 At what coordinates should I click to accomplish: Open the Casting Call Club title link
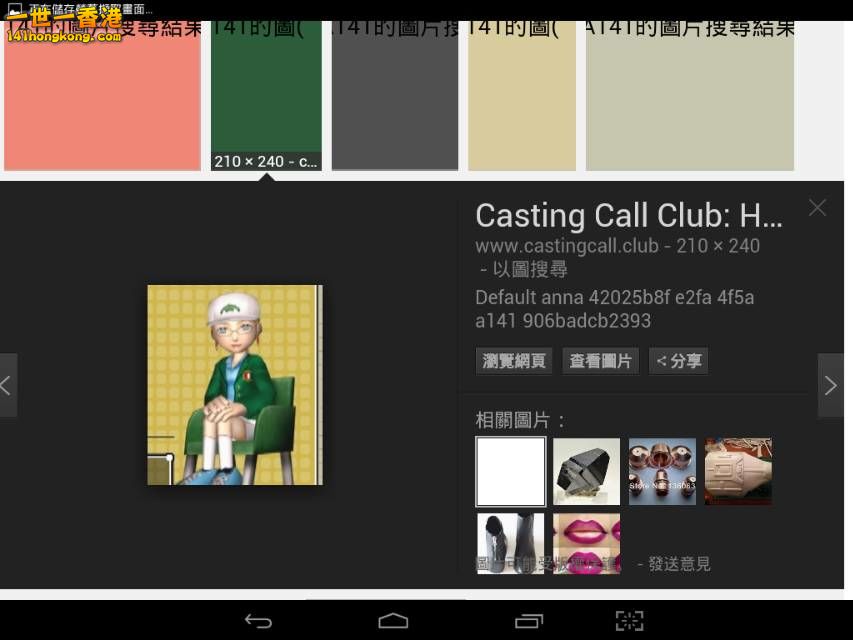click(629, 216)
